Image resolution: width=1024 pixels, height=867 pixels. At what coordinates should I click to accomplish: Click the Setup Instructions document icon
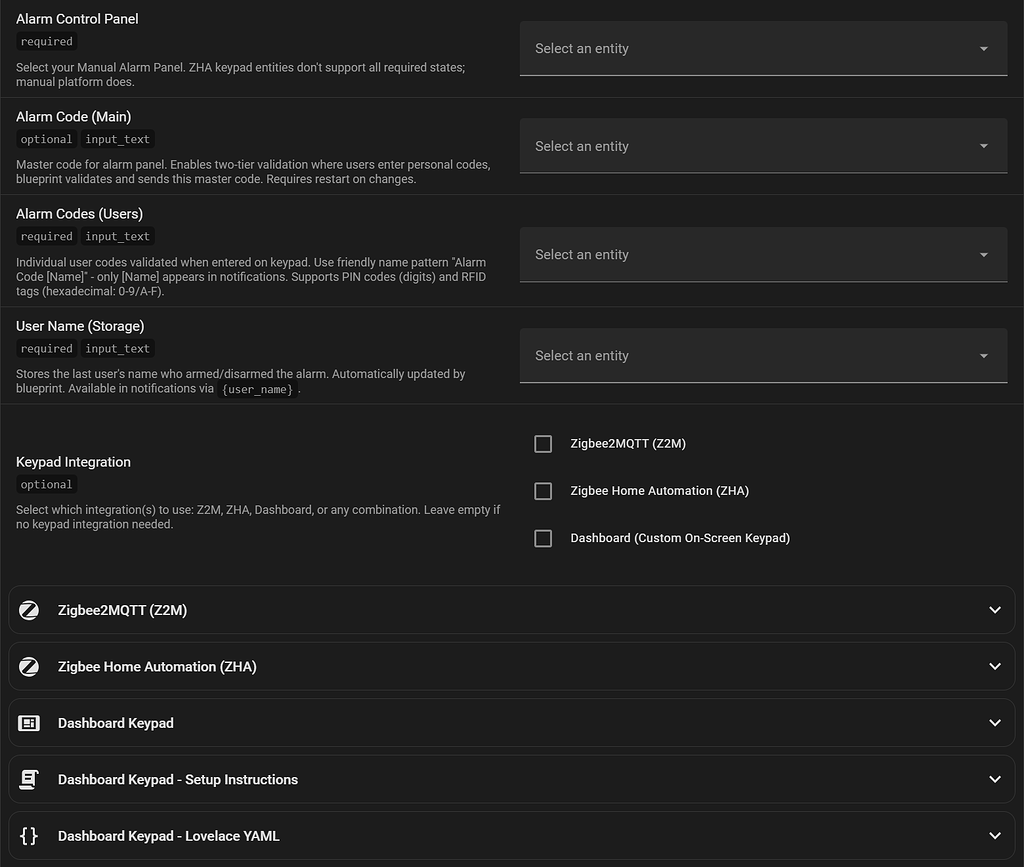click(x=29, y=779)
